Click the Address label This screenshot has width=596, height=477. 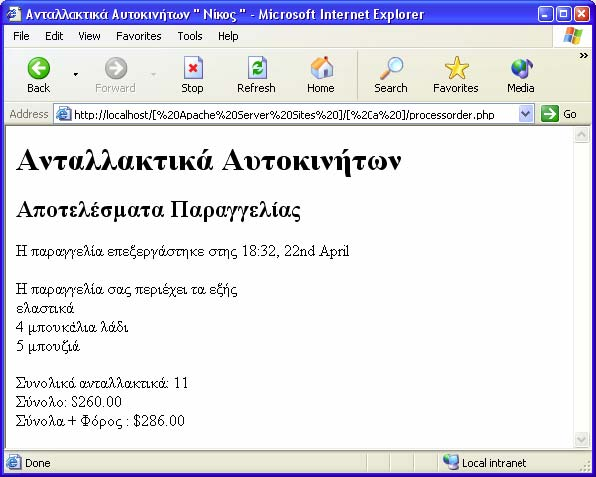point(29,114)
